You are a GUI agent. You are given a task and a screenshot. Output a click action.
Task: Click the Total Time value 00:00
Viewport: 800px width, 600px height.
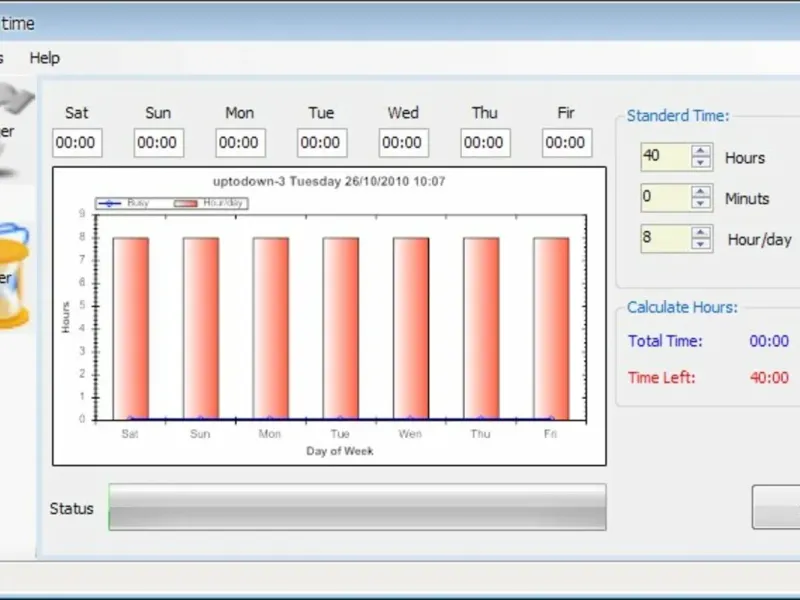(769, 341)
